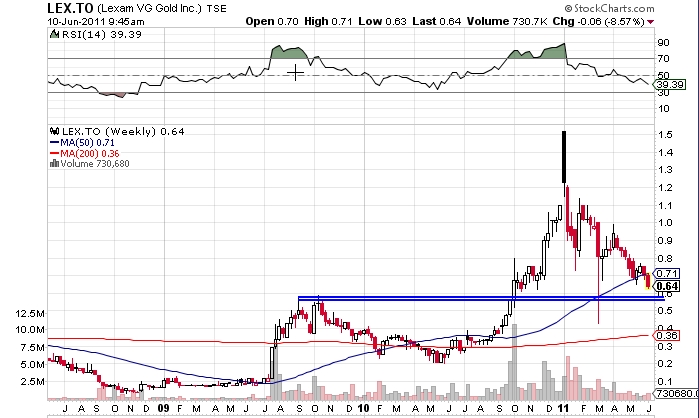Click the Low 0.63 value in header
Viewport: 699px width, 418px height.
pos(382,21)
